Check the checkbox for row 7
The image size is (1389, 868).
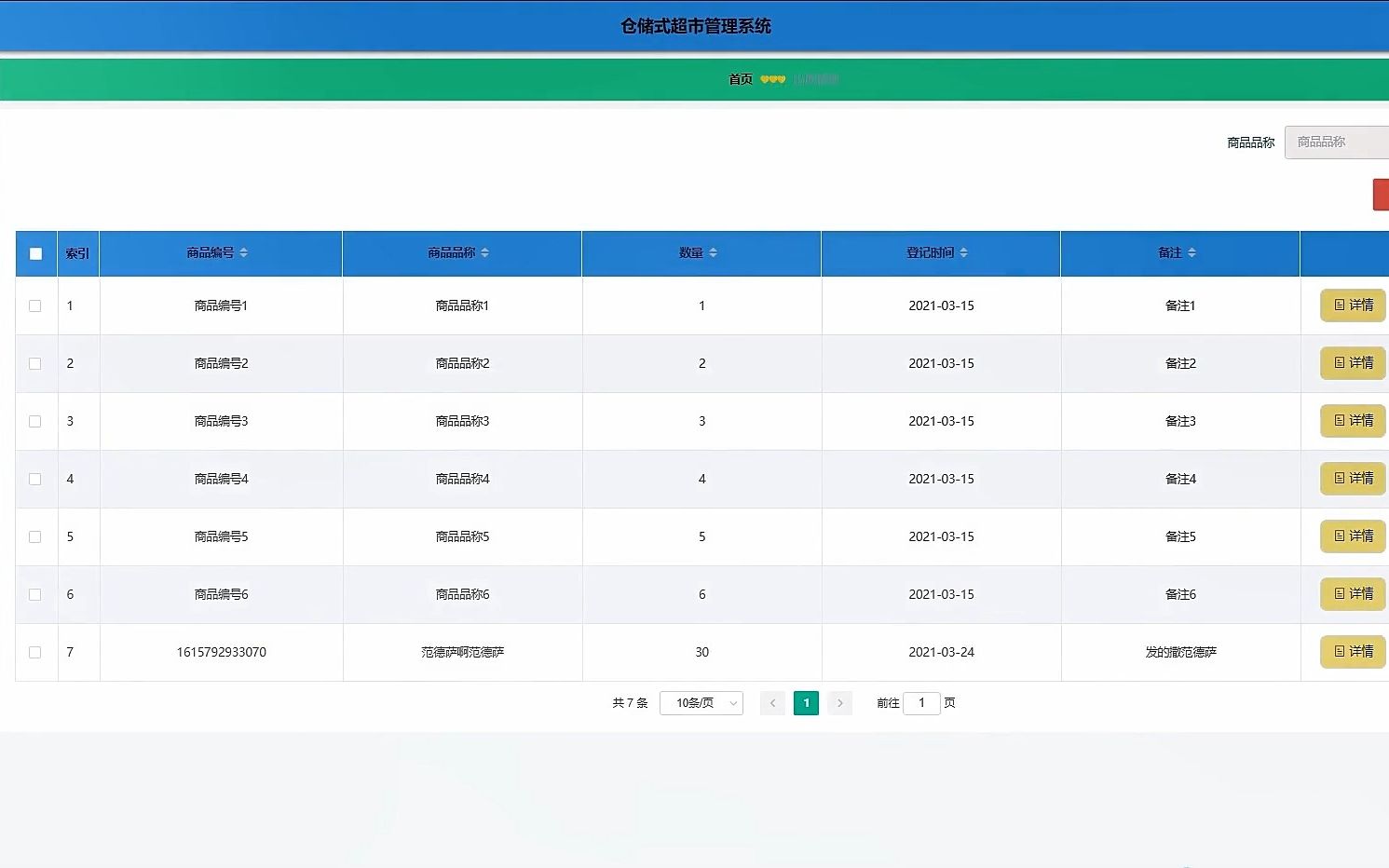[35, 652]
